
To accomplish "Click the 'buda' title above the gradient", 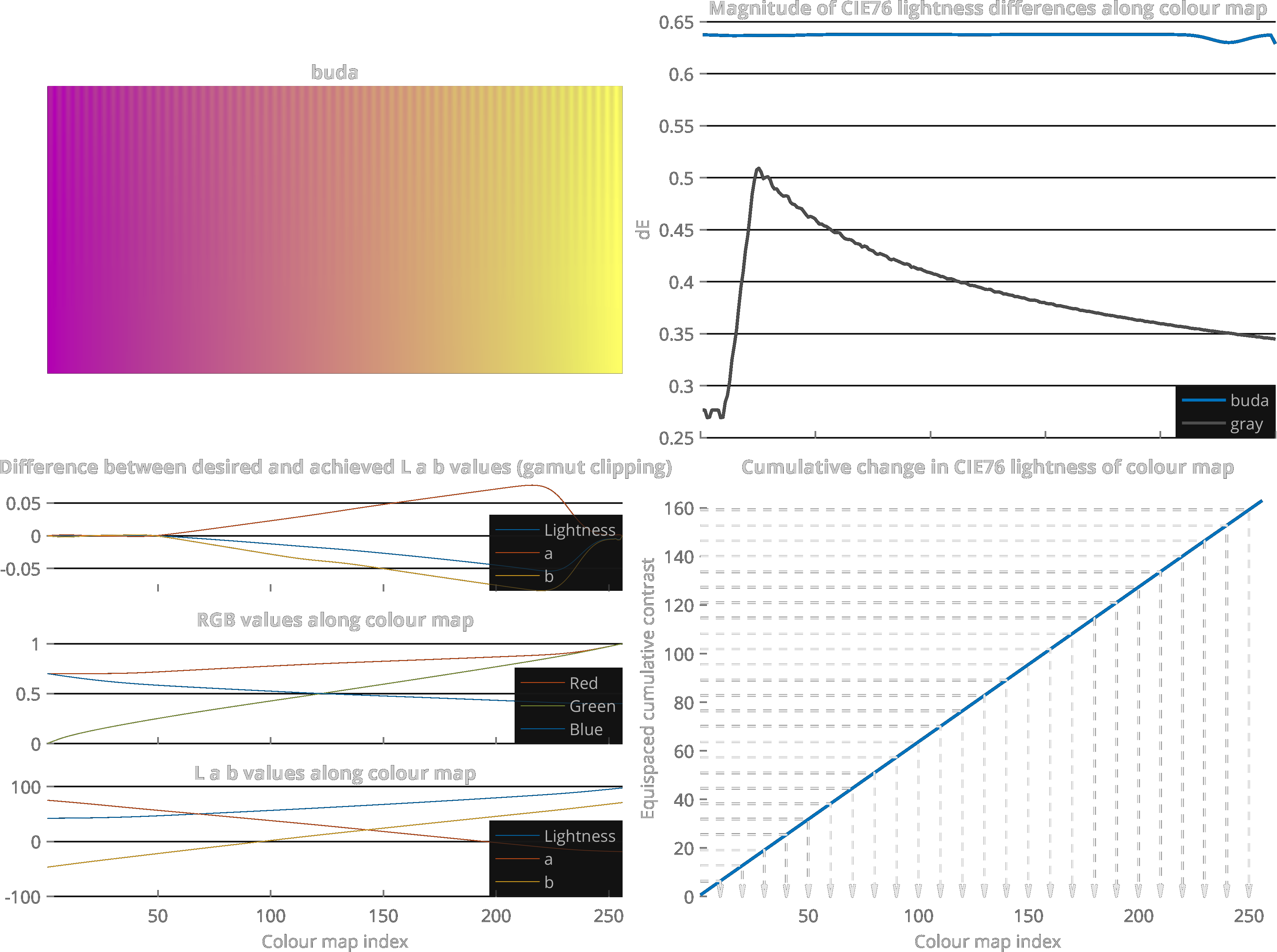I will 334,72.
